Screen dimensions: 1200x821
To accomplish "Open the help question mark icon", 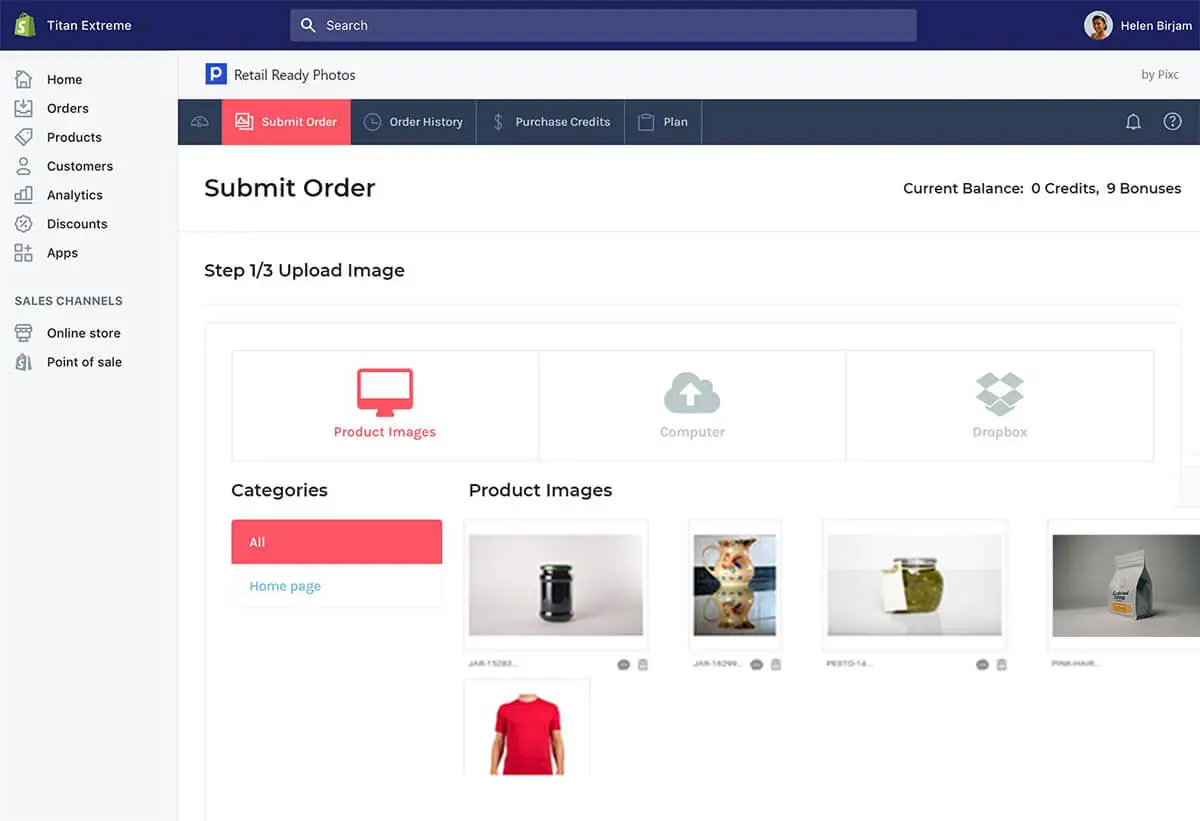I will point(1172,122).
